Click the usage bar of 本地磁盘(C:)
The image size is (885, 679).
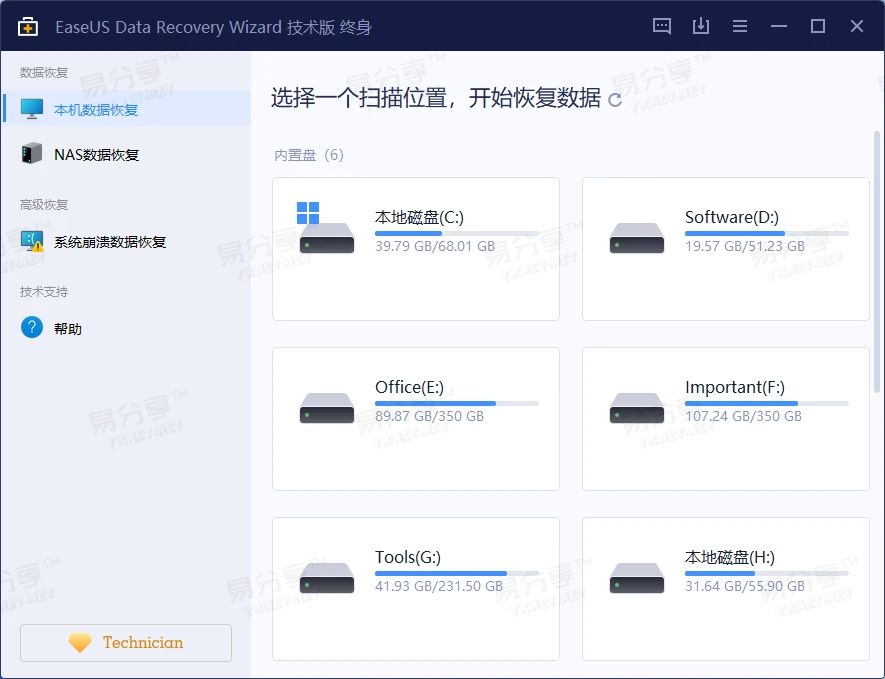point(457,233)
